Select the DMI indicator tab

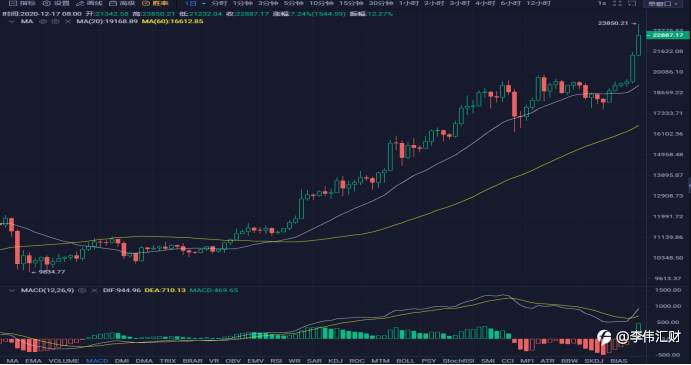tap(122, 361)
